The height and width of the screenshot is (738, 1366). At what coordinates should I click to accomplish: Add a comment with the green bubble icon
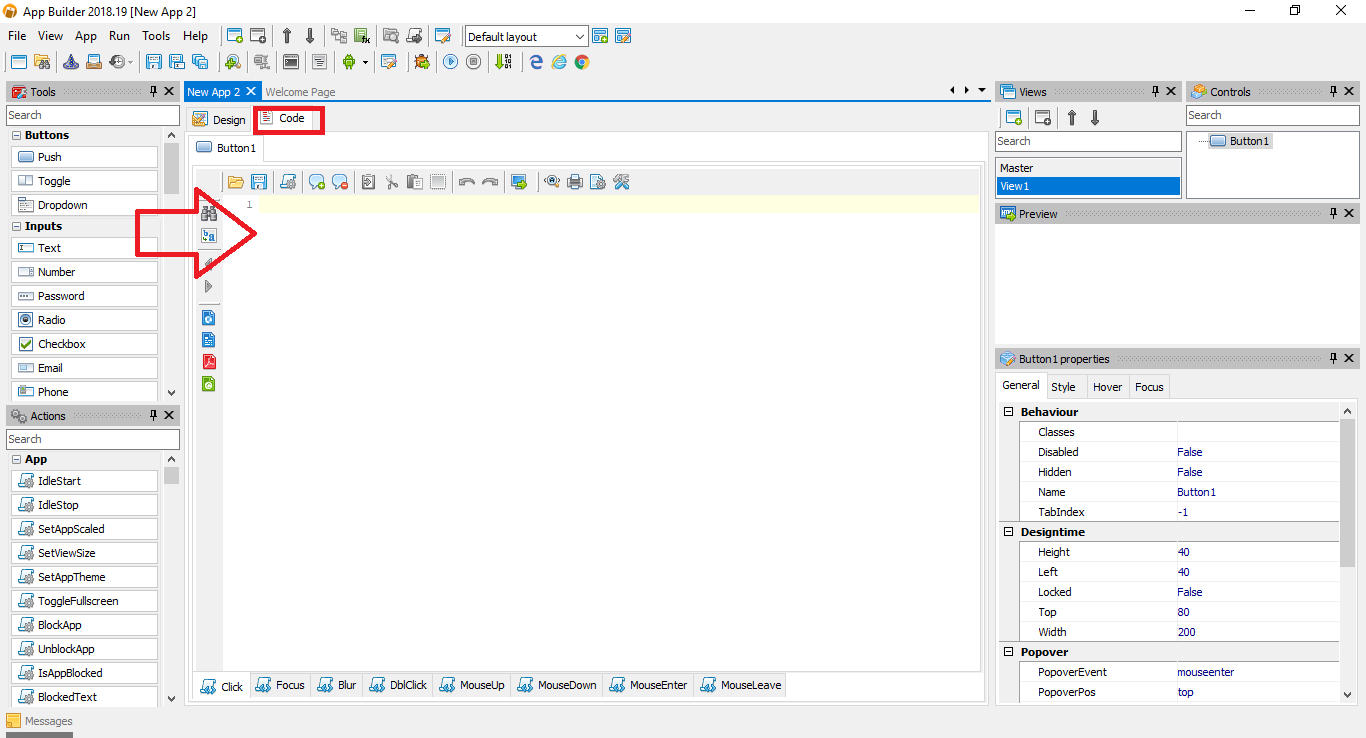(x=317, y=181)
